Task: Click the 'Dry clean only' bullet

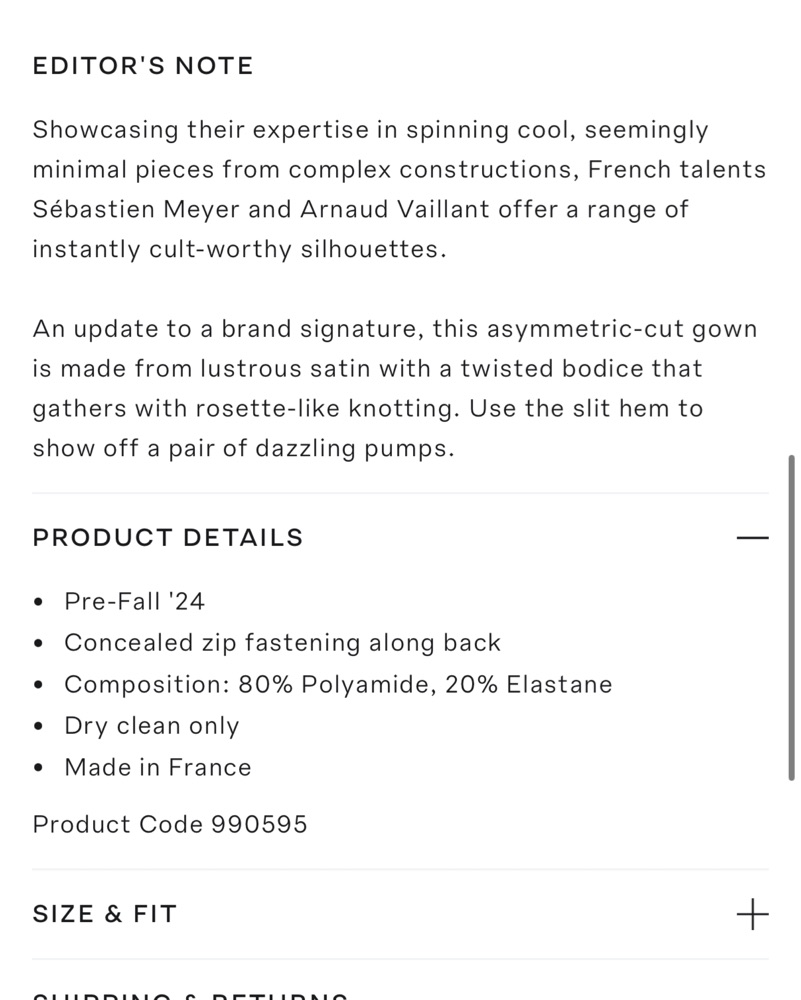Action: [152, 726]
